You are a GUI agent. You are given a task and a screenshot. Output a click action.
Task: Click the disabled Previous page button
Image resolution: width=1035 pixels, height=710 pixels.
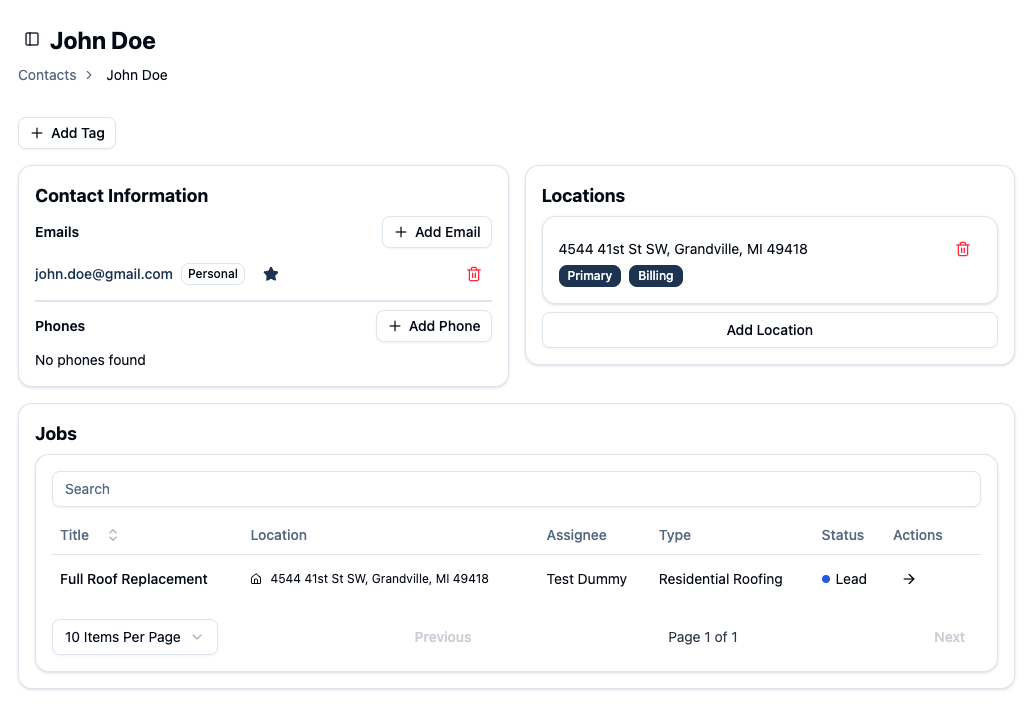point(443,637)
